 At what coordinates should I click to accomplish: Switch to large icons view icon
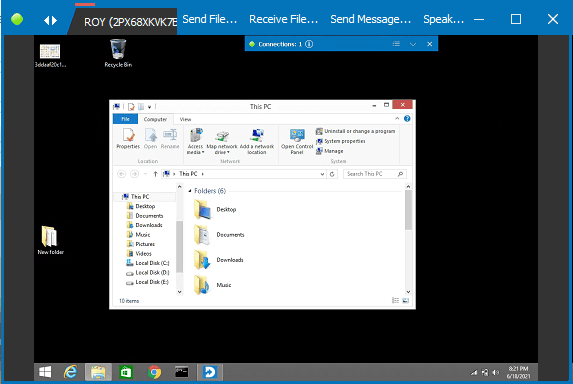point(406,300)
